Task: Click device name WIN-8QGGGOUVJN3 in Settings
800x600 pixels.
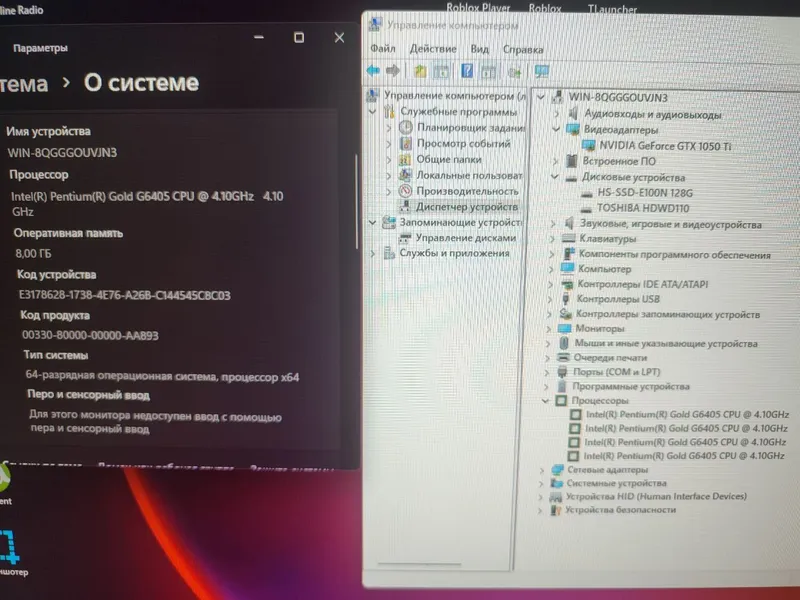Action: click(x=62, y=153)
